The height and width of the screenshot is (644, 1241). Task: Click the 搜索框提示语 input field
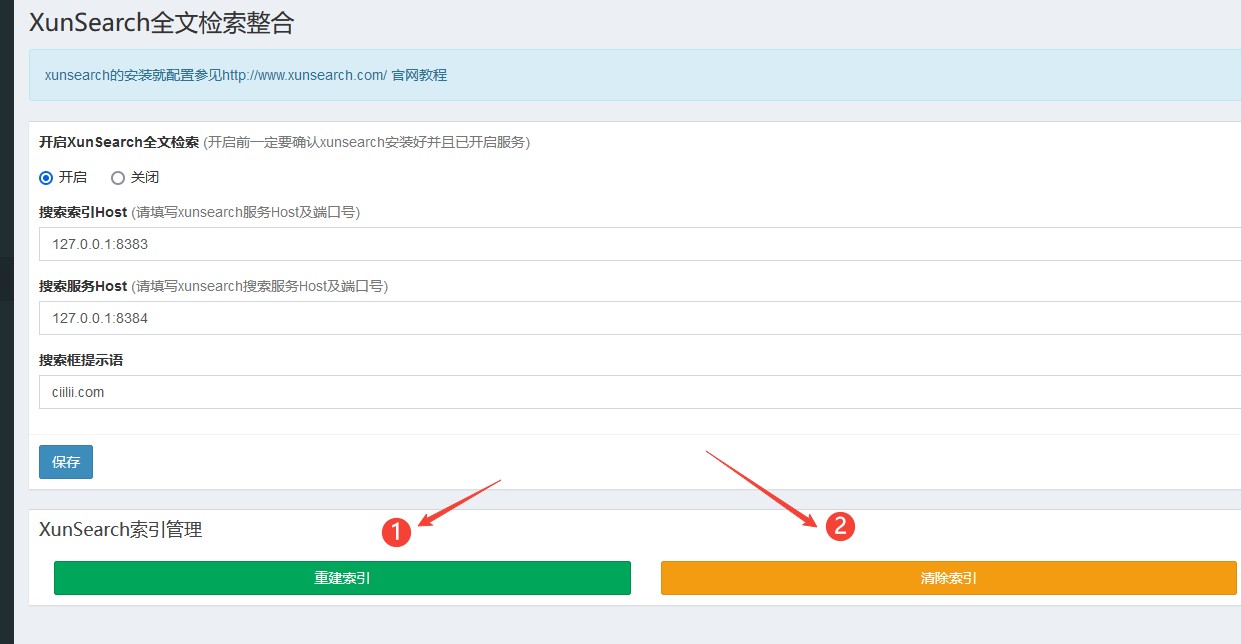(x=400, y=391)
